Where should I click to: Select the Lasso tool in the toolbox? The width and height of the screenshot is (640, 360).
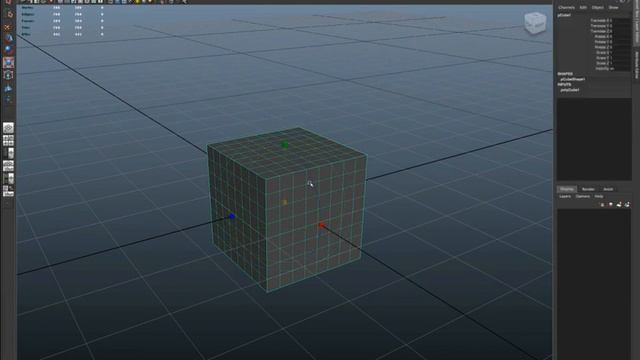[x=9, y=14]
